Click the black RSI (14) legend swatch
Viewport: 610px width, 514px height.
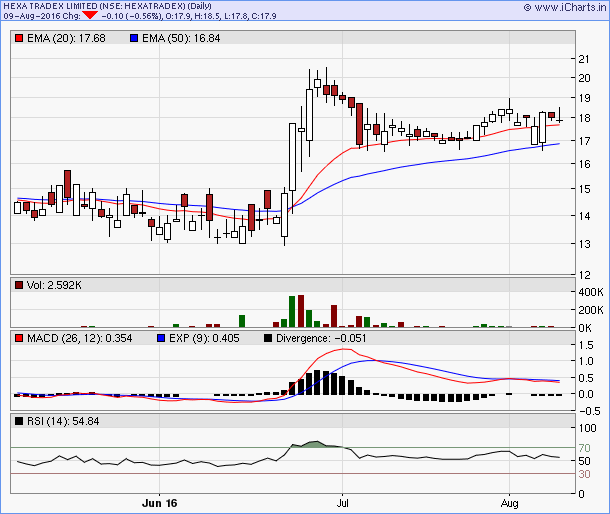(x=19, y=421)
